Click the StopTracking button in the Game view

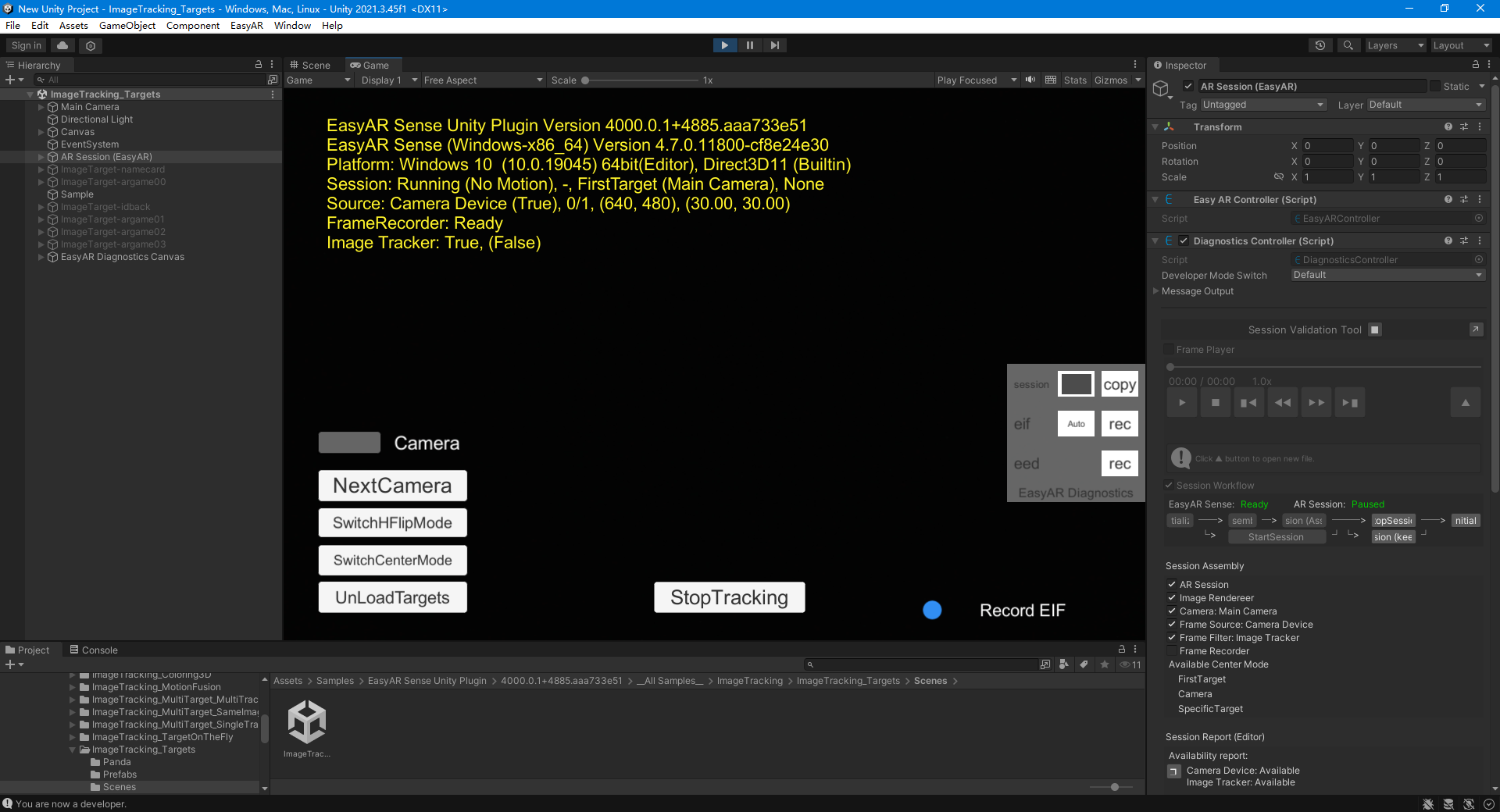point(728,597)
